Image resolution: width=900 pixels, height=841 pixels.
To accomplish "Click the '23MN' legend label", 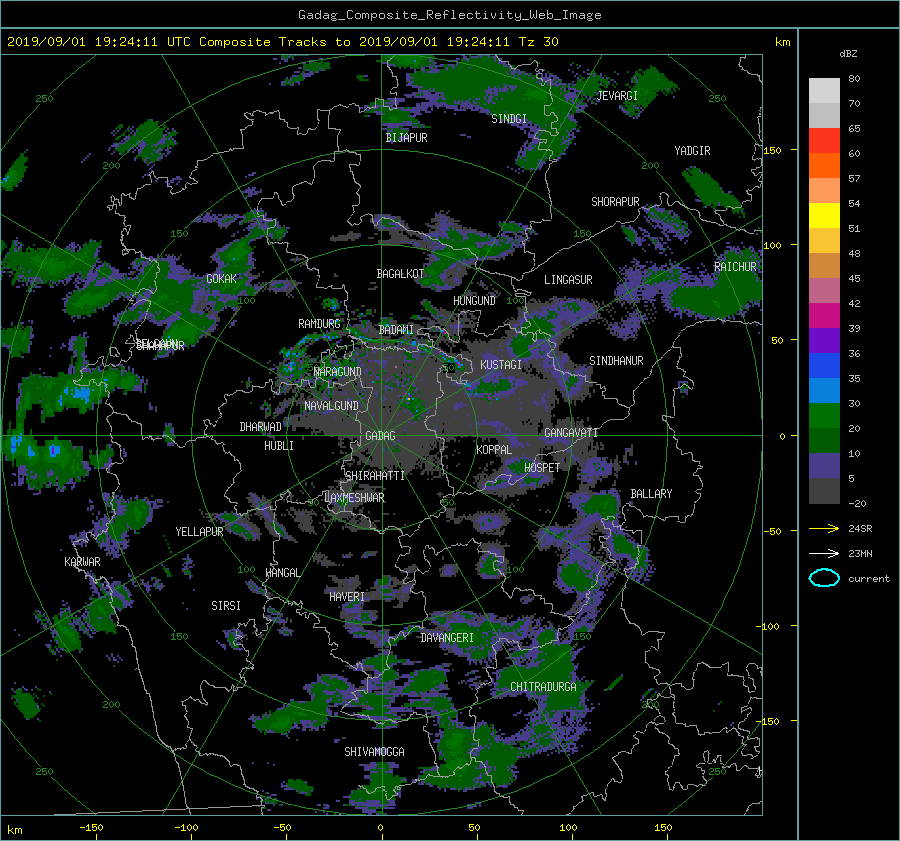I will [860, 553].
